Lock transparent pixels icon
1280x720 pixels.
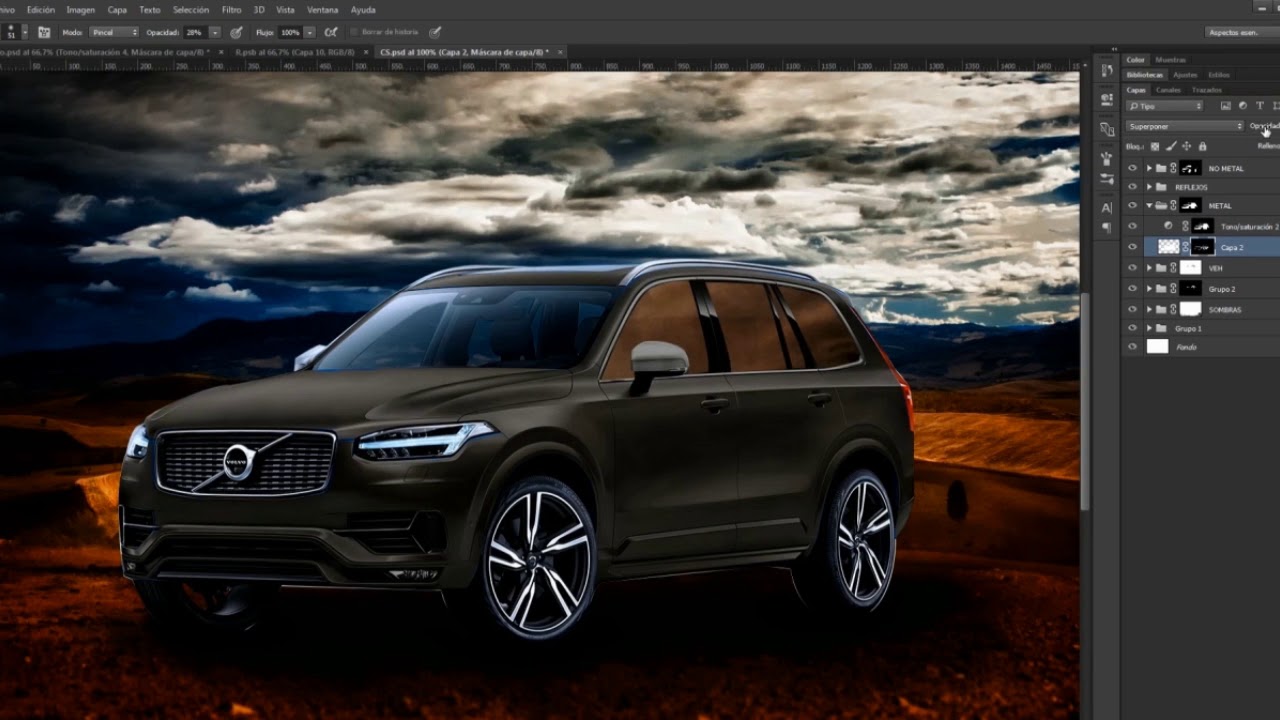[1155, 146]
